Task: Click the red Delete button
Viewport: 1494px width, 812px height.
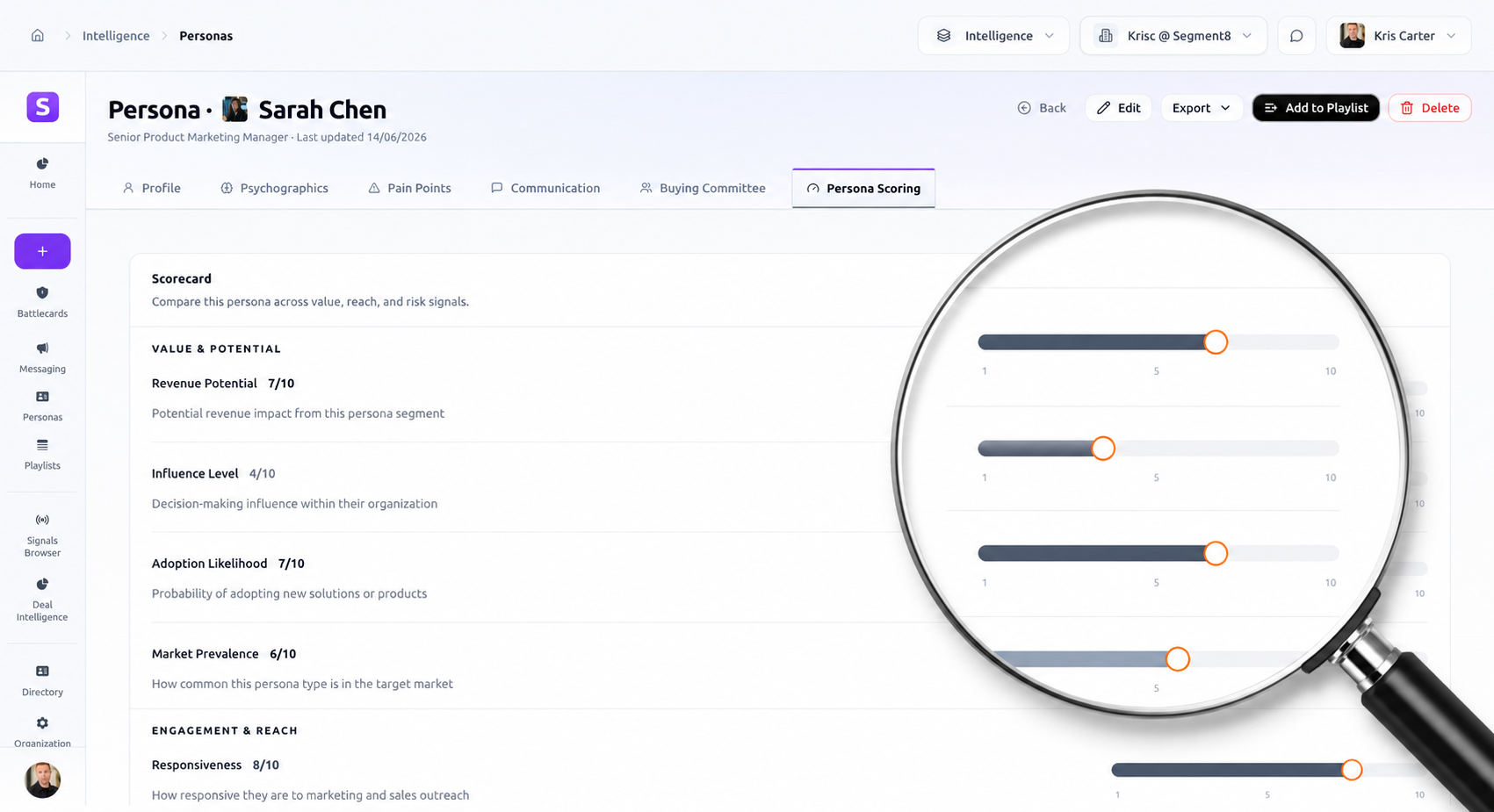Action: tap(1429, 108)
